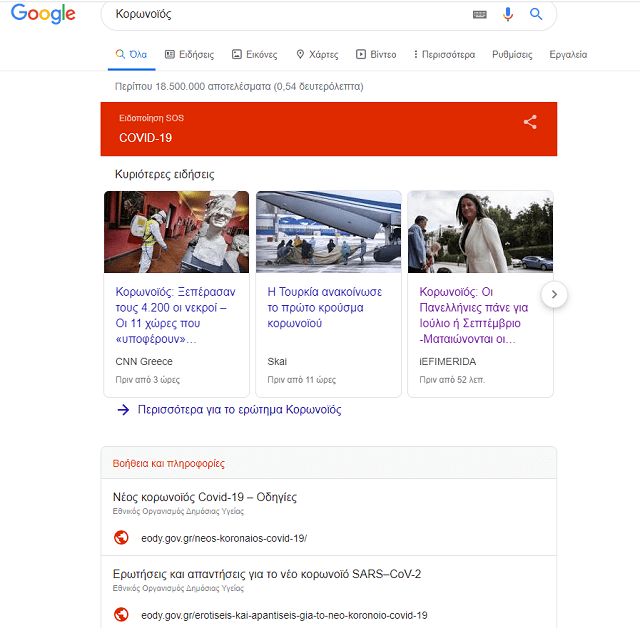Open the COVID-19 SOS alert banner

329,129
